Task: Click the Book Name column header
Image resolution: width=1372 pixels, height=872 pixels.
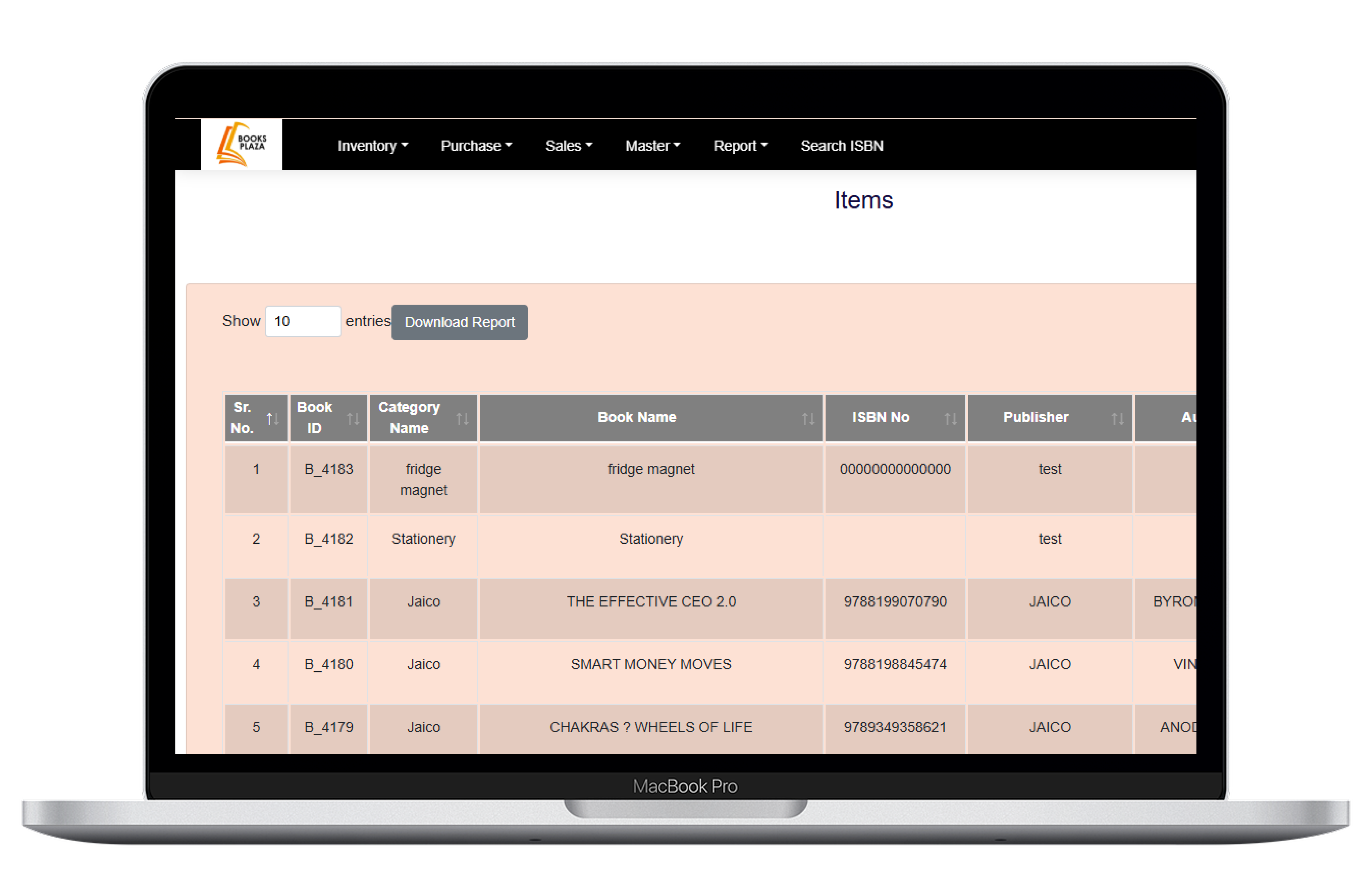Action: (651, 417)
